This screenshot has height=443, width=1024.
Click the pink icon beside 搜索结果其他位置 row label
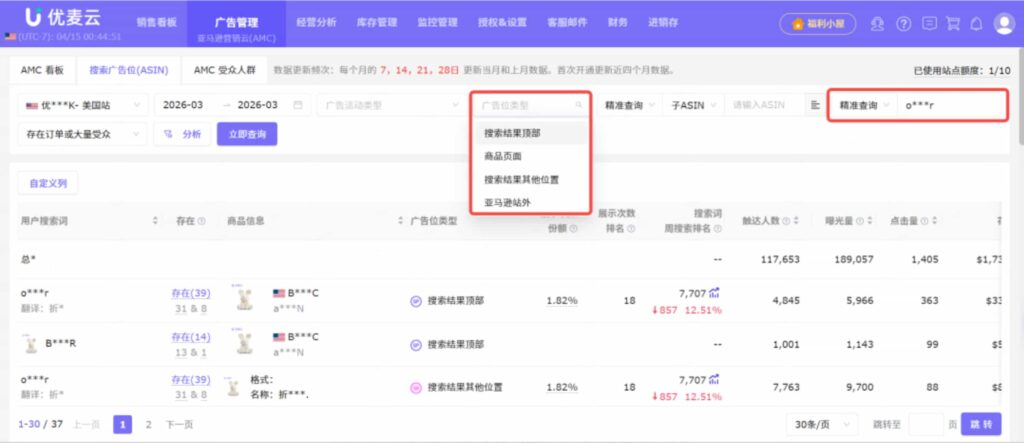(415, 387)
